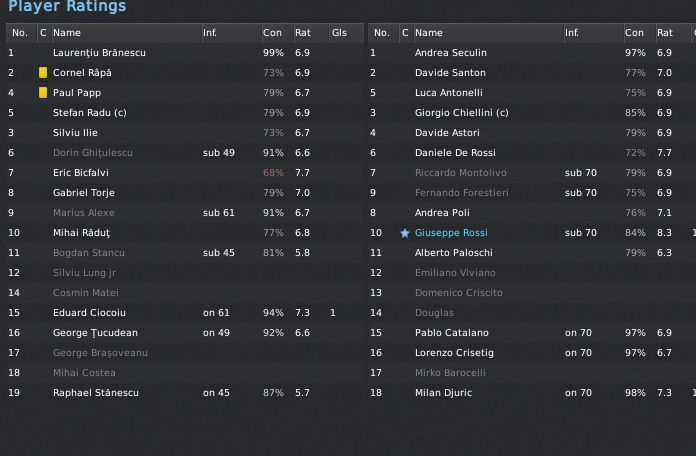Click Andrea Poli's name
The height and width of the screenshot is (456, 696).
pyautogui.click(x=442, y=213)
